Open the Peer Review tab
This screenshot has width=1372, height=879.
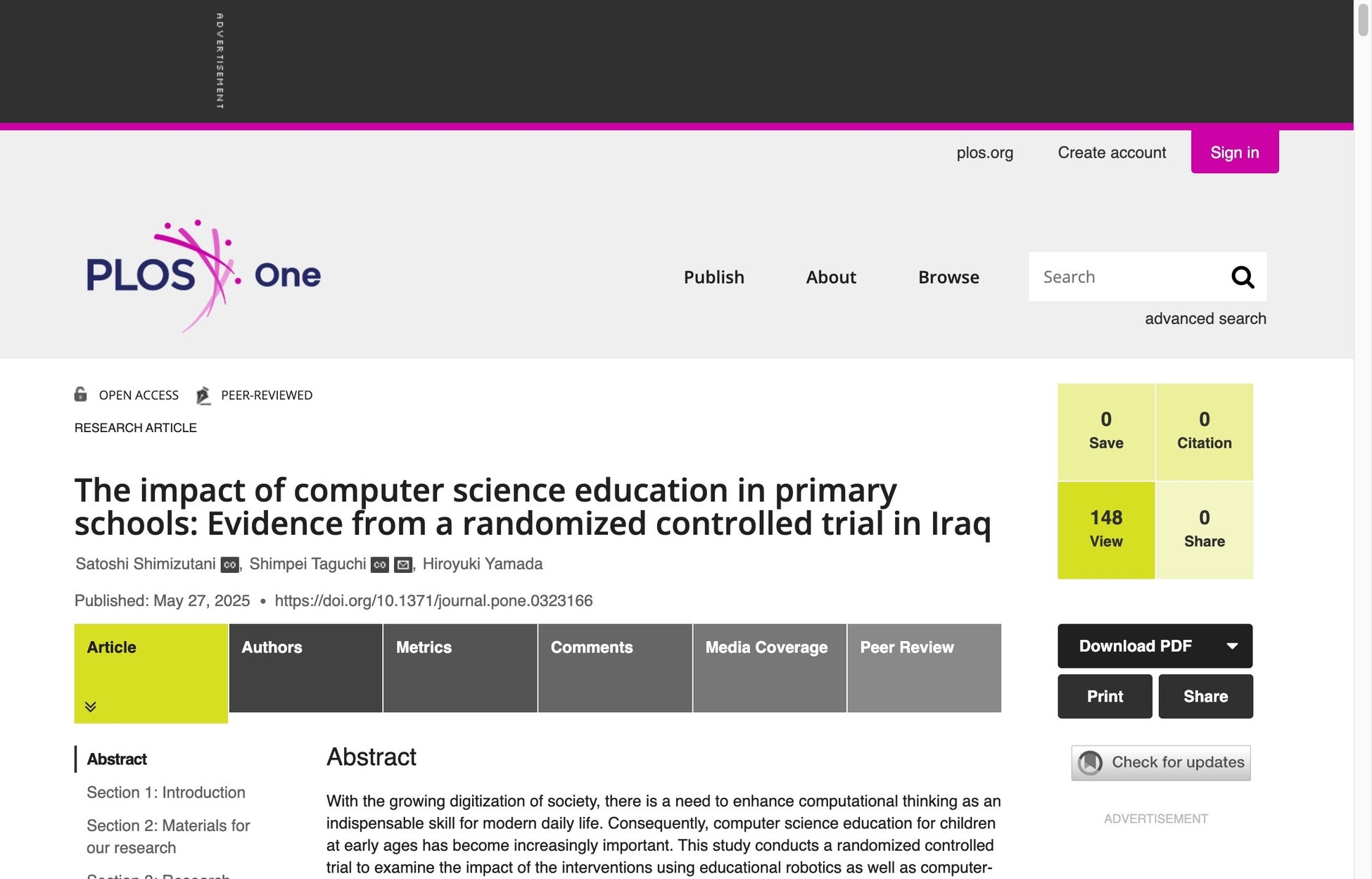click(x=907, y=647)
